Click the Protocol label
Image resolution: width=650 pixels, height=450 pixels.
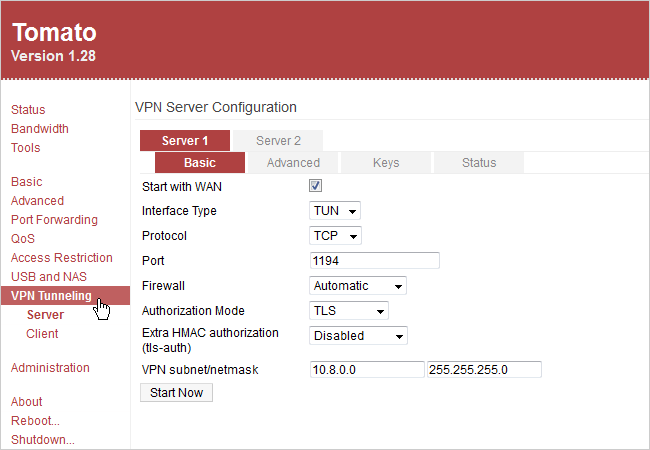click(x=165, y=236)
